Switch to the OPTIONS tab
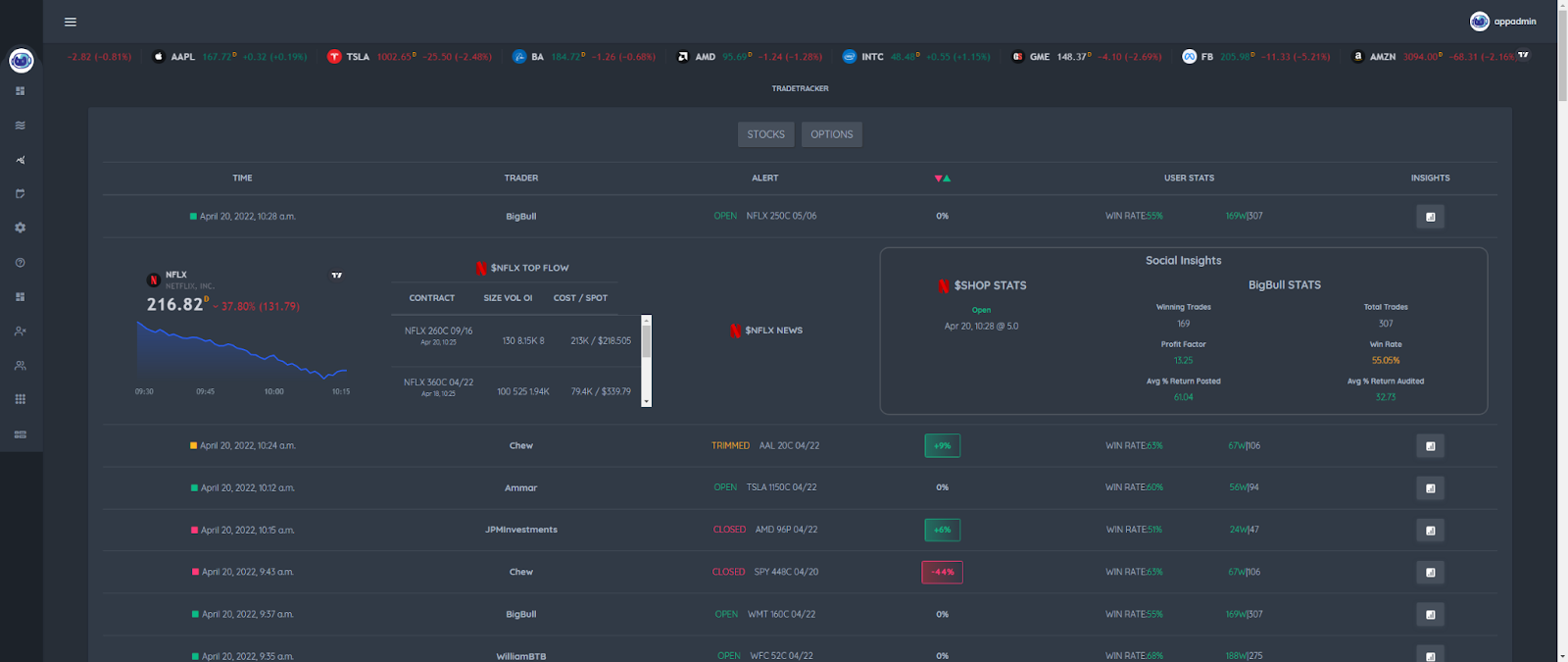This screenshot has height=662, width=1568. [x=831, y=134]
